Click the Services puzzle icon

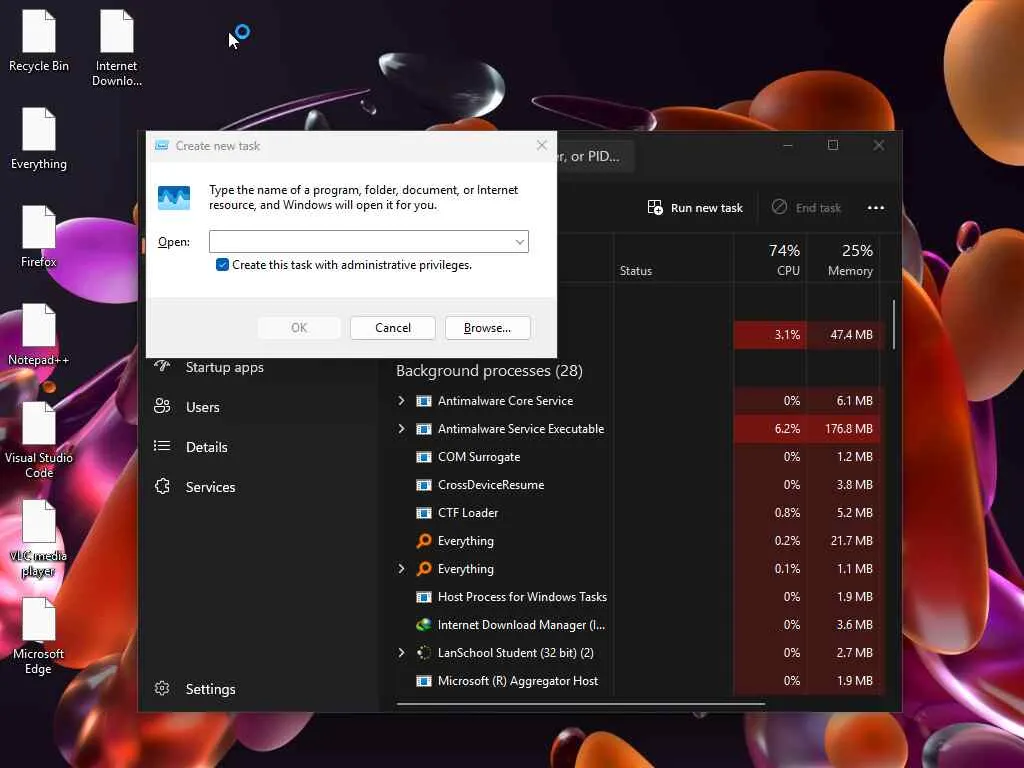(162, 487)
